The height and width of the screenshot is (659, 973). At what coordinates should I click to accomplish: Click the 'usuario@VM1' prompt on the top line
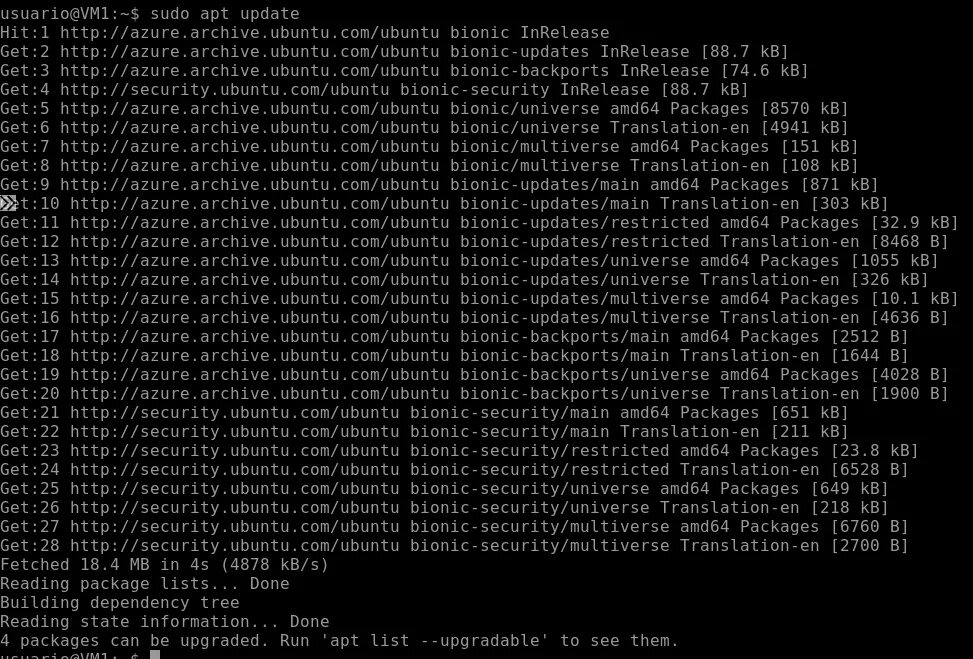point(55,14)
